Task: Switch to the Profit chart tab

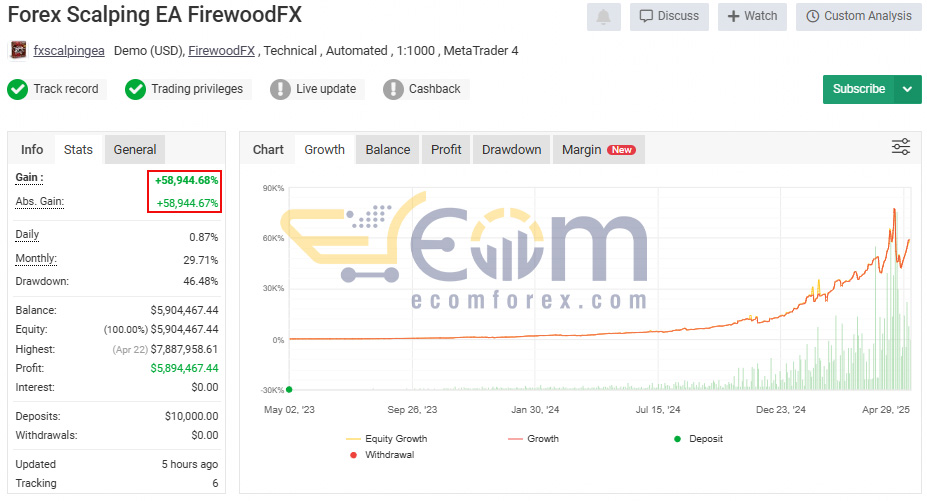Action: click(446, 150)
